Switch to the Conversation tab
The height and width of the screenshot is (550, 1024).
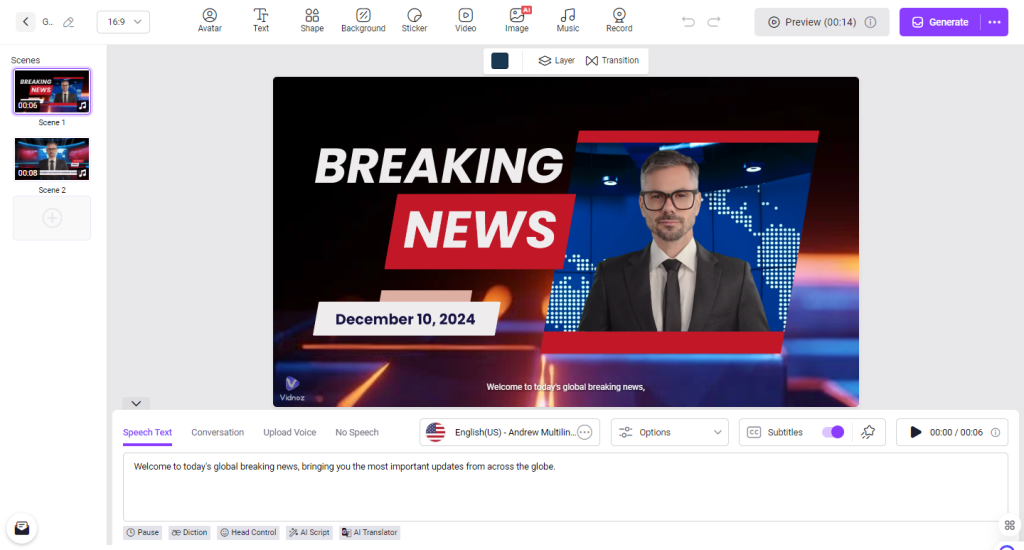click(217, 432)
